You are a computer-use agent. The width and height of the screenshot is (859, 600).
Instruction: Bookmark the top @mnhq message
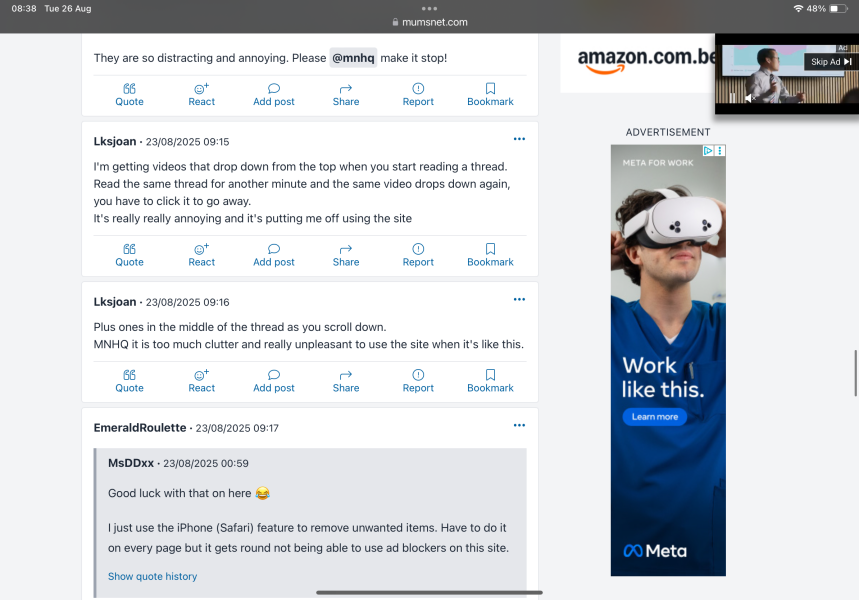490,95
